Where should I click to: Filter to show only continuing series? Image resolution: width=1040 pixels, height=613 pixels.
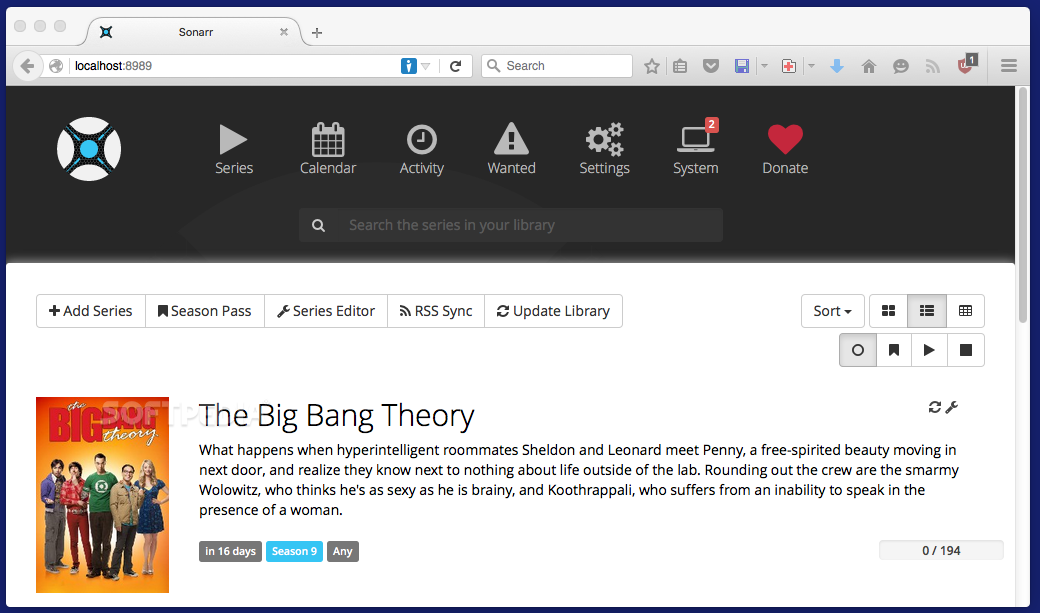click(x=929, y=350)
